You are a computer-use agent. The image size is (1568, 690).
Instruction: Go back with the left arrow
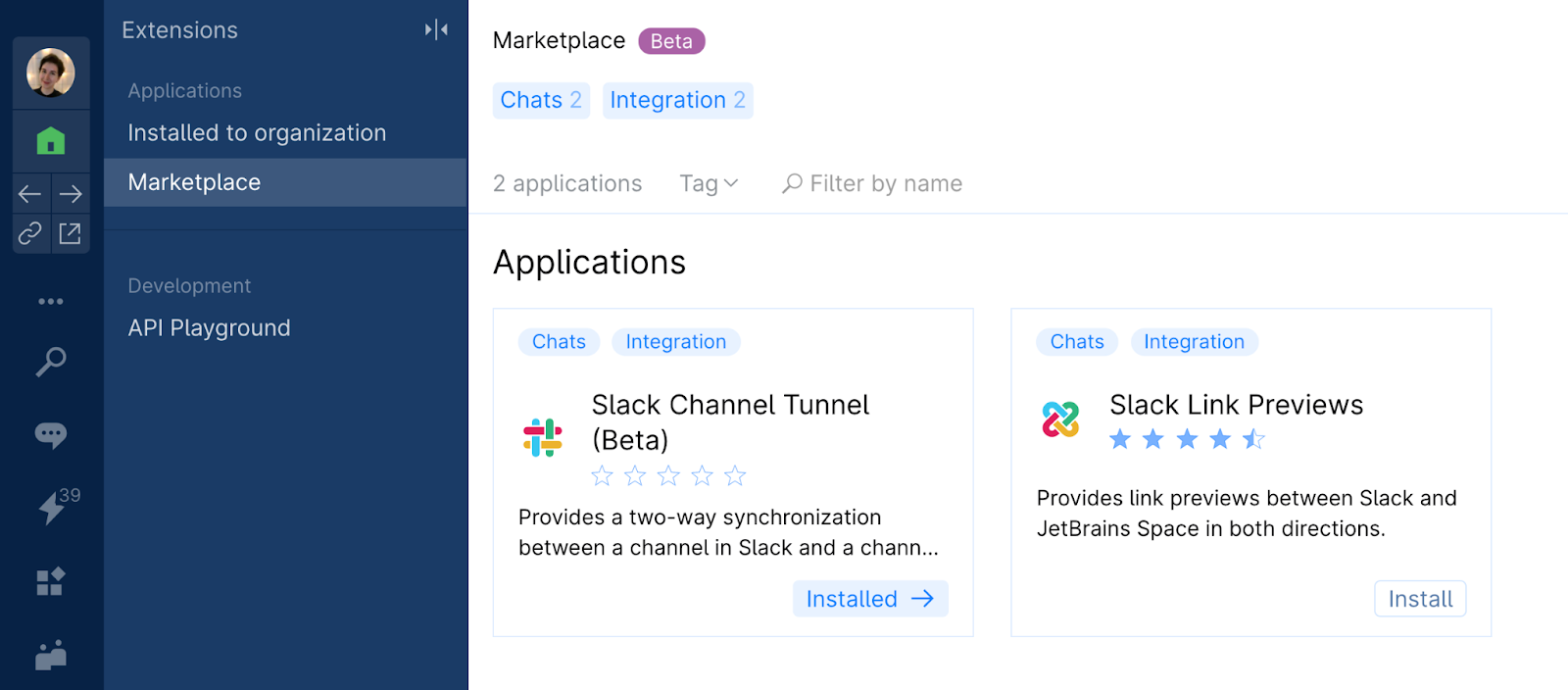click(x=30, y=194)
